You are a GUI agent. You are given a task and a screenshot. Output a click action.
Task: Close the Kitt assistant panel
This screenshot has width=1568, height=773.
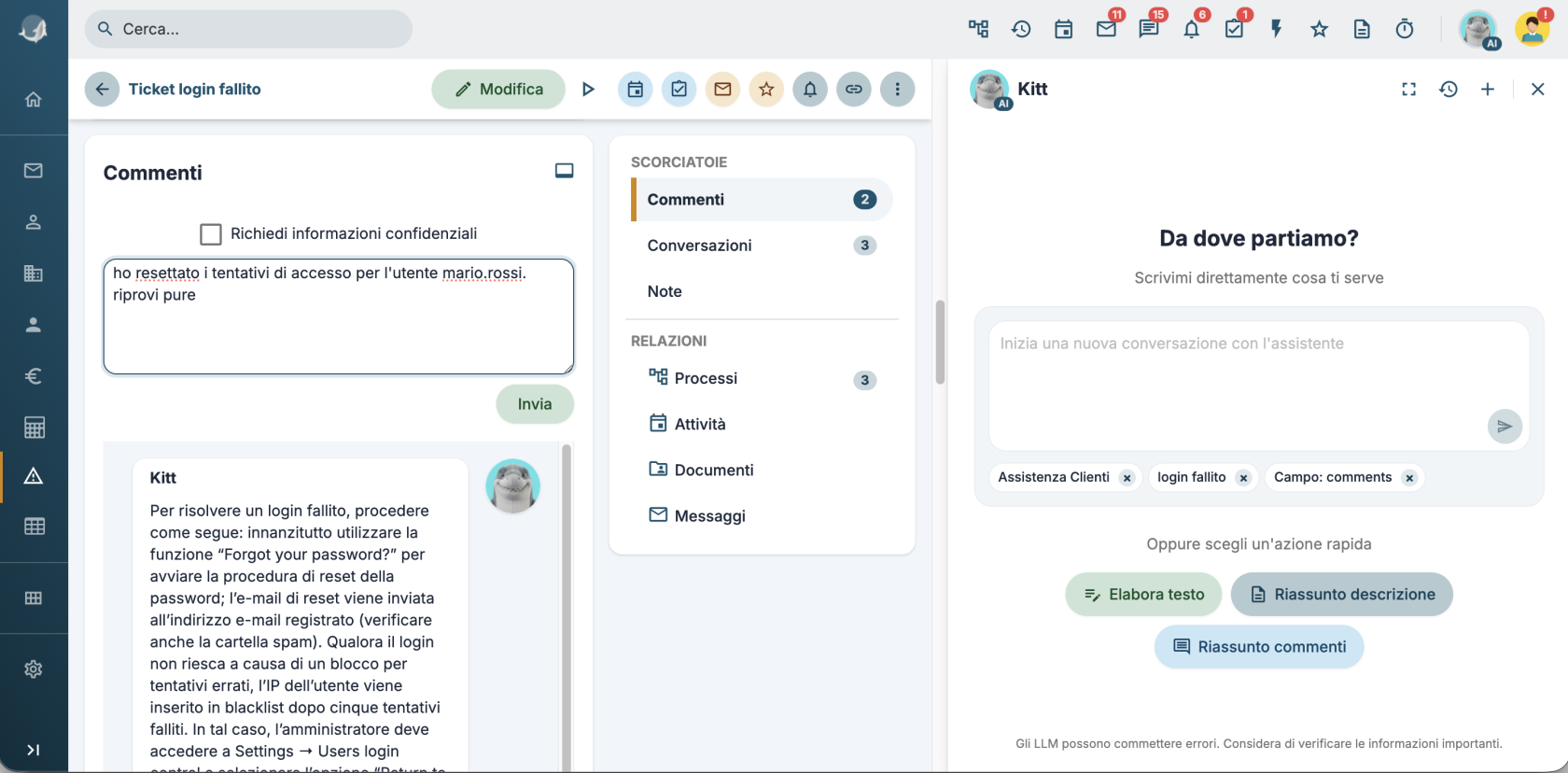click(x=1538, y=90)
